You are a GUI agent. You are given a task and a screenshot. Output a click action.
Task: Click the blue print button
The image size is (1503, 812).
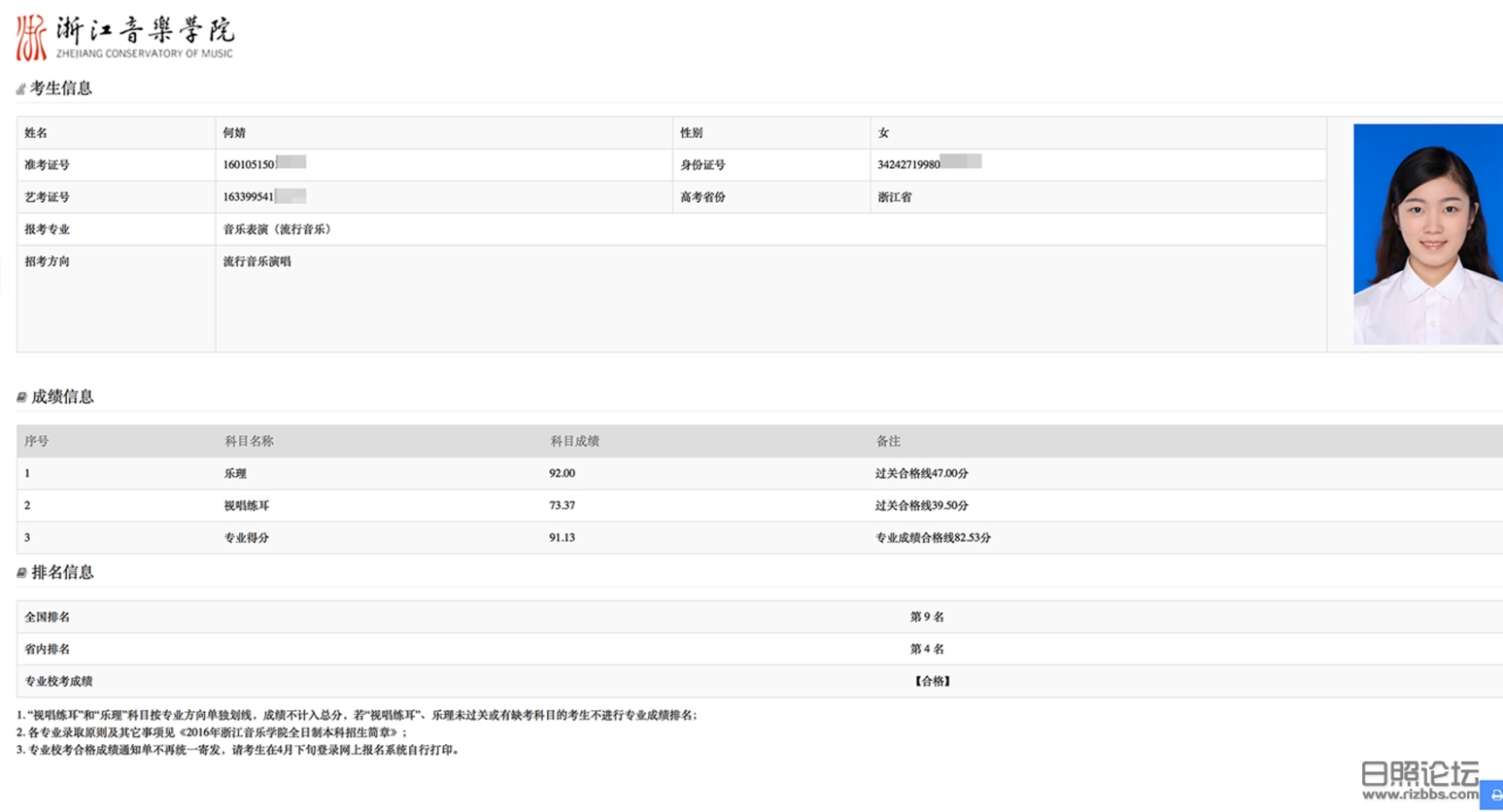pos(1493,795)
